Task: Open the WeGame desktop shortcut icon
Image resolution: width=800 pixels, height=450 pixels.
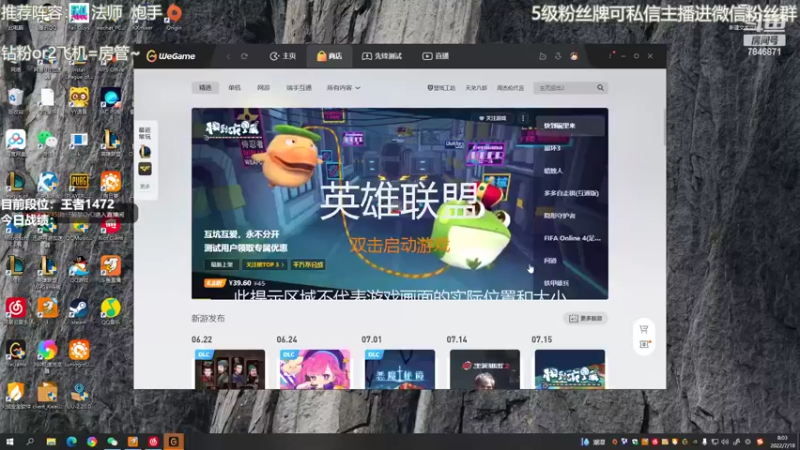Action: click(x=15, y=352)
